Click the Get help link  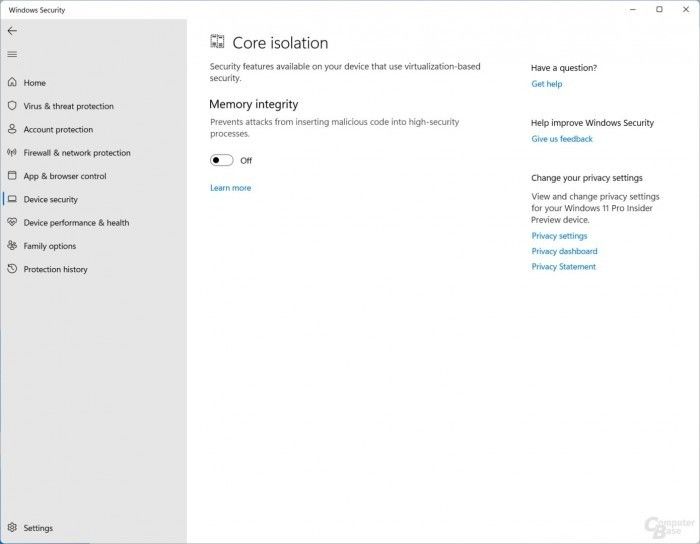pos(546,84)
